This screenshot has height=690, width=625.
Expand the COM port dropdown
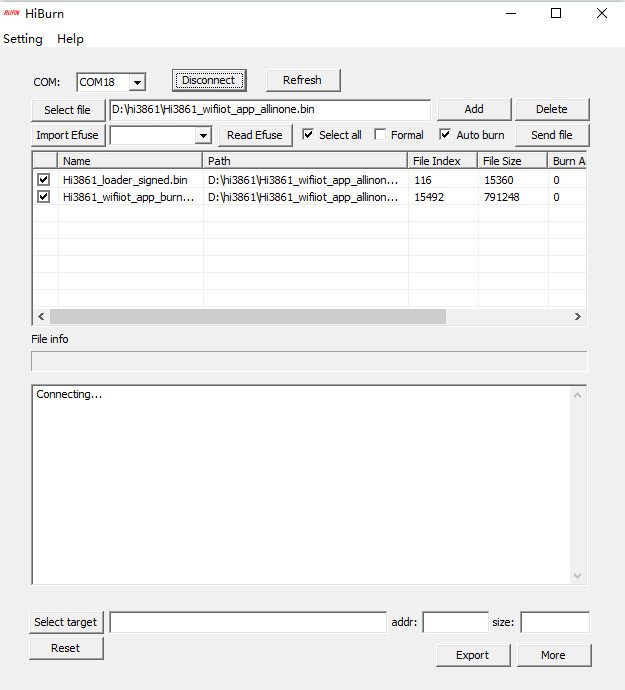point(137,82)
